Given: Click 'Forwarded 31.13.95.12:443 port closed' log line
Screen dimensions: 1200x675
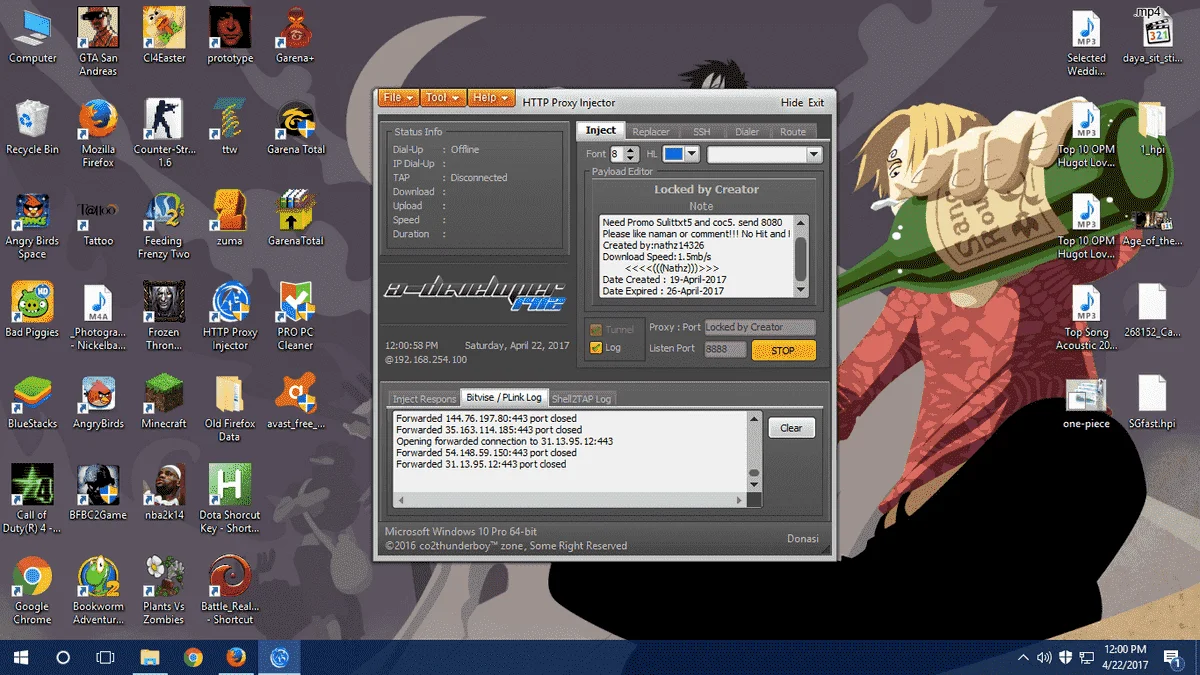Looking at the screenshot, I should pyautogui.click(x=481, y=464).
